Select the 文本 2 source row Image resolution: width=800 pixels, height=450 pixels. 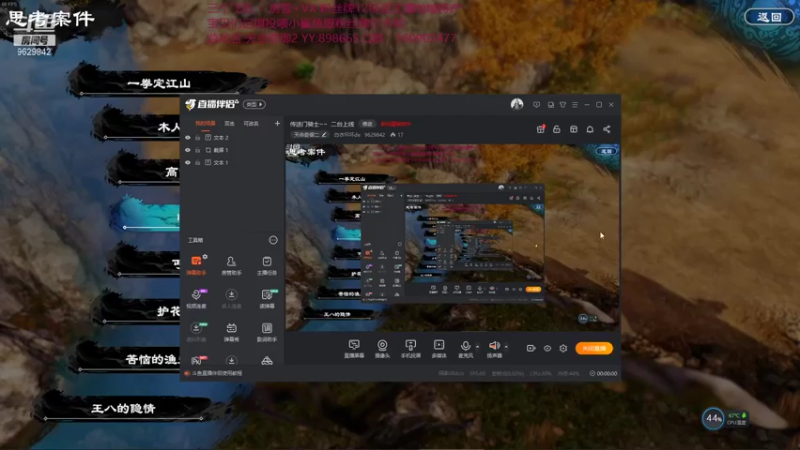[x=232, y=138]
